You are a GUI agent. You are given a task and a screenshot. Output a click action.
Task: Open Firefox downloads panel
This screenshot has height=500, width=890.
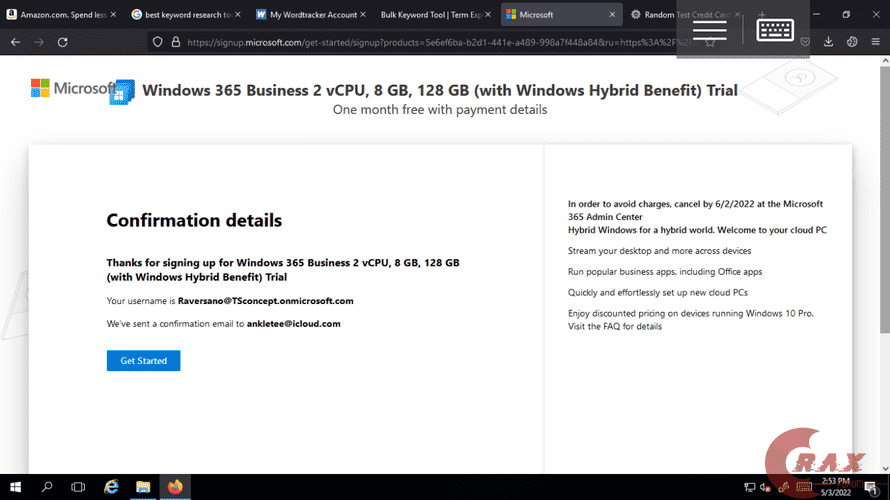828,42
